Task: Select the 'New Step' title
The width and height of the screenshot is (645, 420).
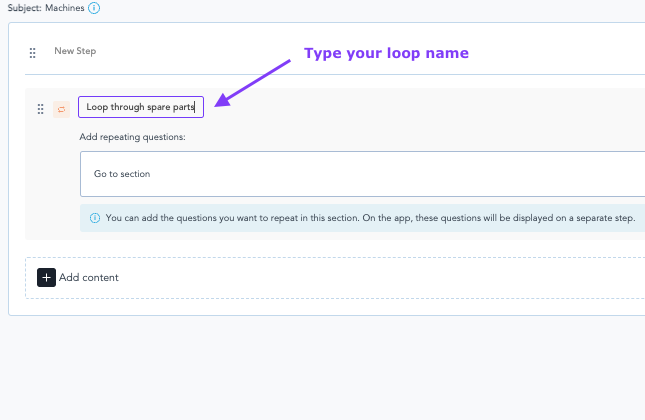Action: tap(75, 51)
